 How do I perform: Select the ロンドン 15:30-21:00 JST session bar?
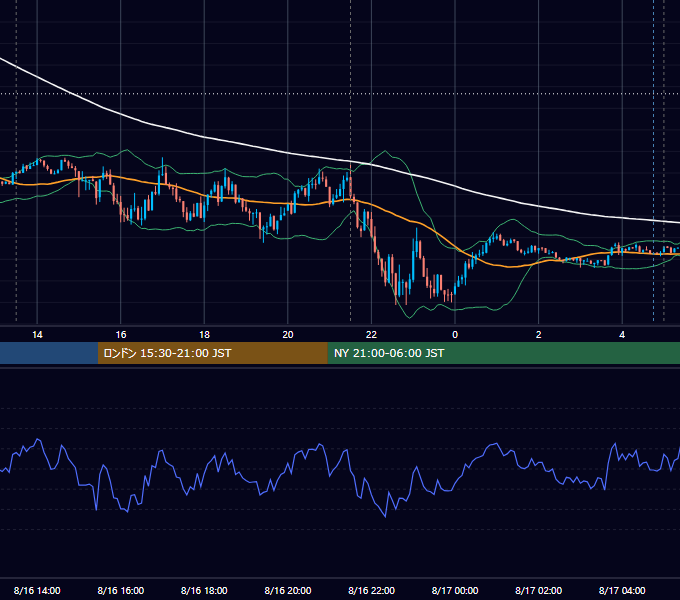(x=212, y=353)
